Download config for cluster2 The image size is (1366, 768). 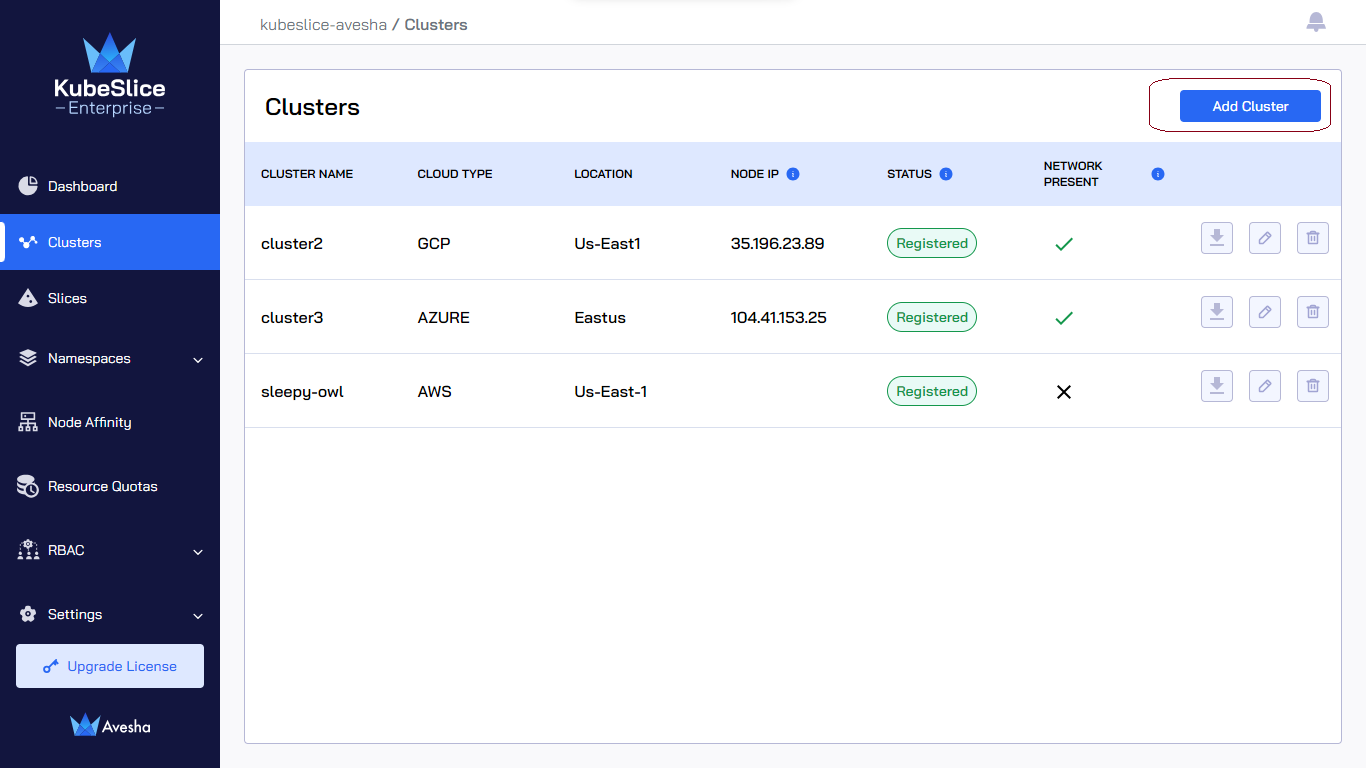tap(1217, 238)
